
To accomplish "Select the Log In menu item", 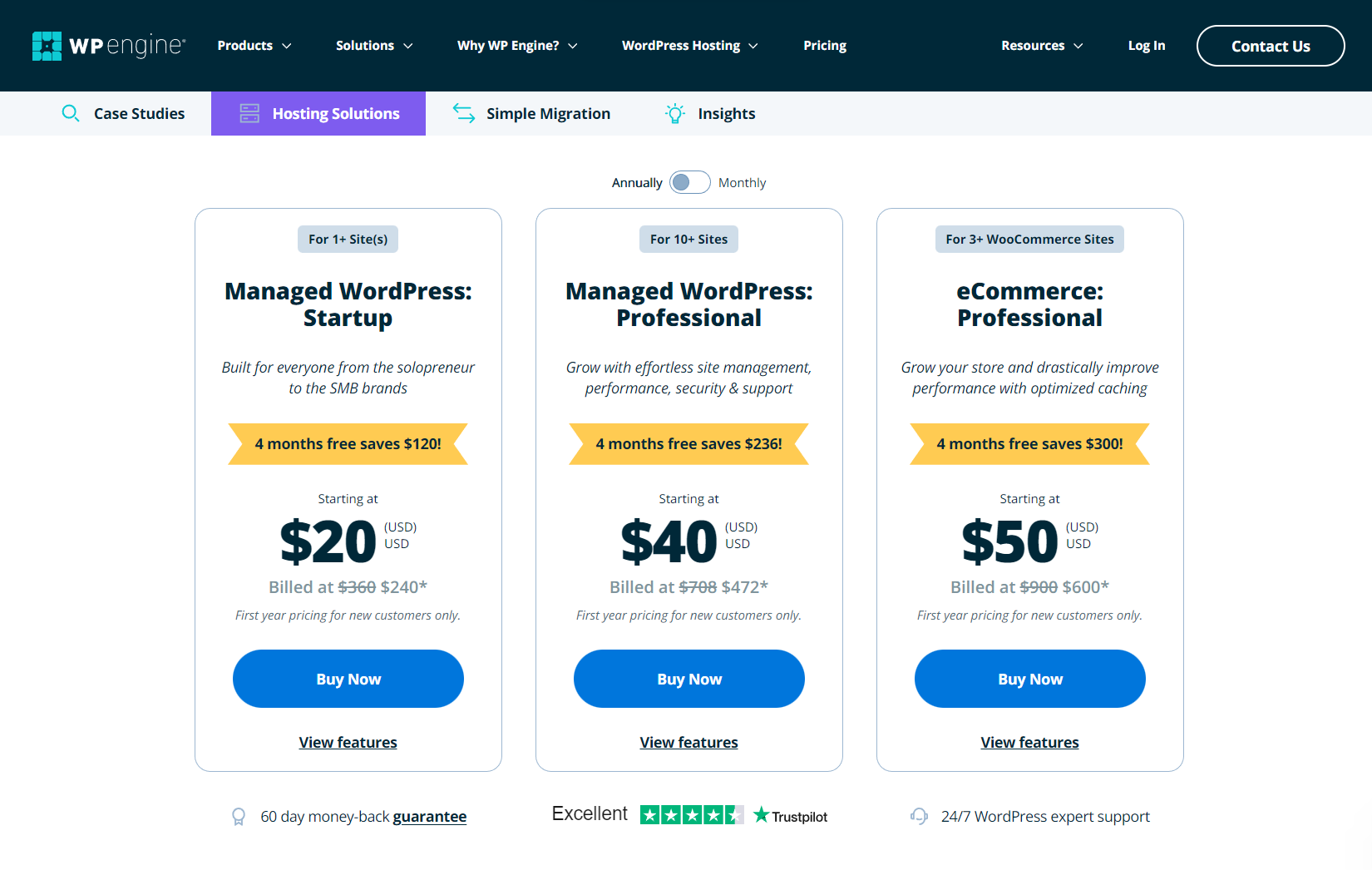I will pos(1146,46).
